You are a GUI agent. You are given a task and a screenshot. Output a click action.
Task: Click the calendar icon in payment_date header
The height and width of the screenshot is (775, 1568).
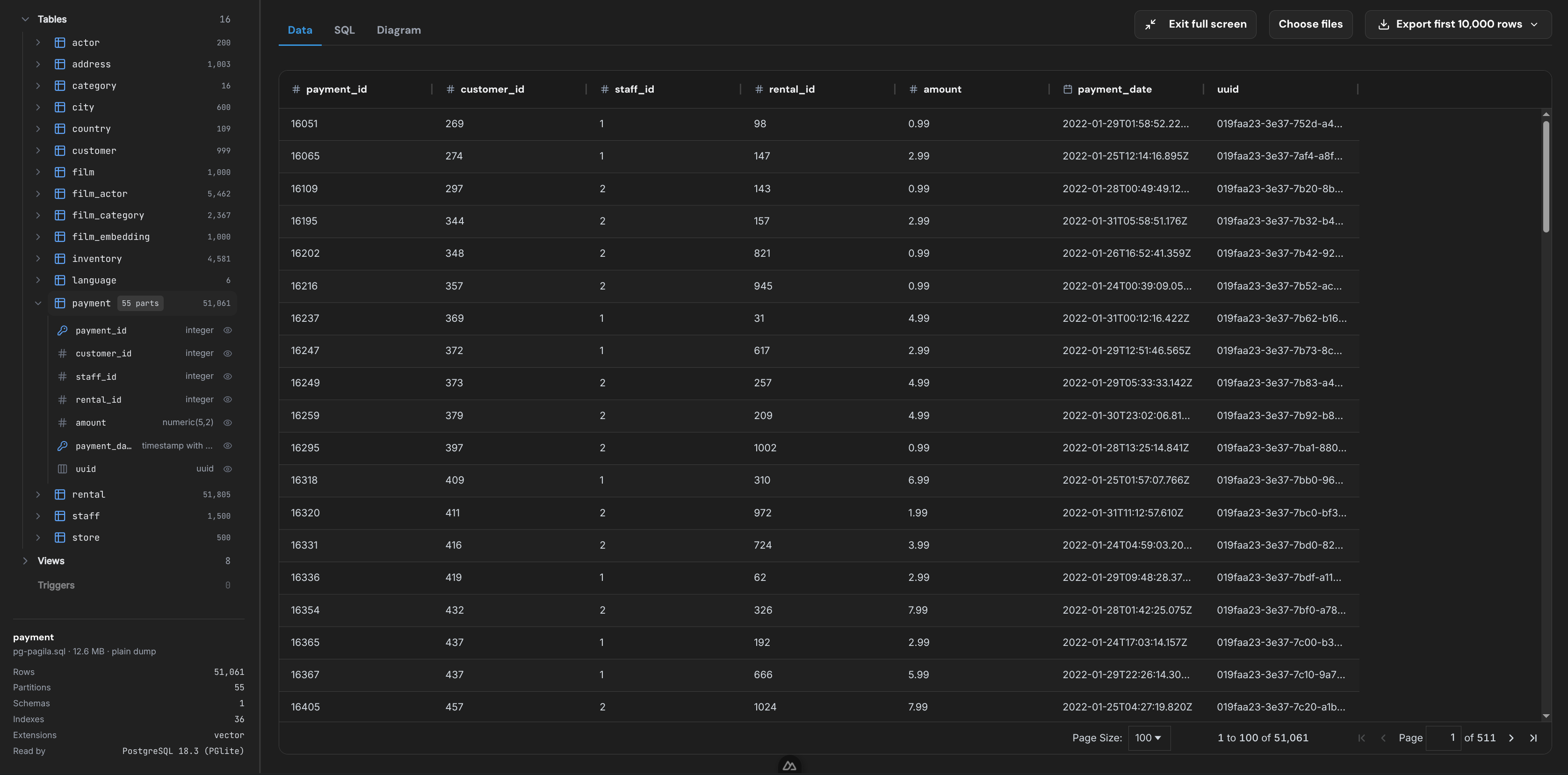[1067, 89]
